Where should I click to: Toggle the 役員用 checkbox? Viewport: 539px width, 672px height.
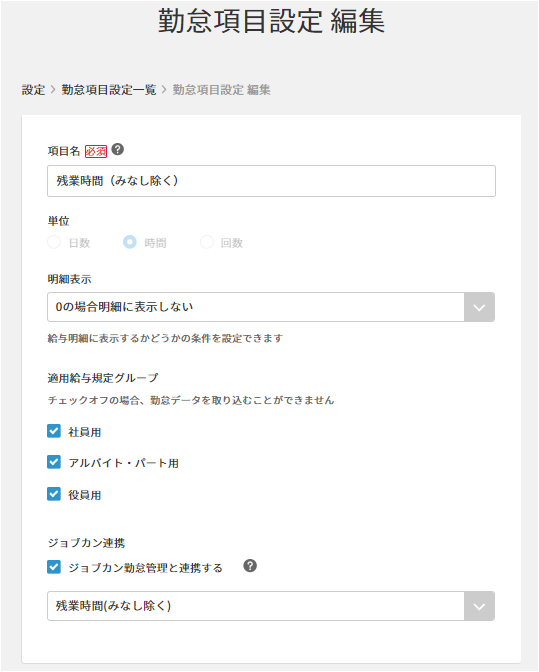coord(54,494)
